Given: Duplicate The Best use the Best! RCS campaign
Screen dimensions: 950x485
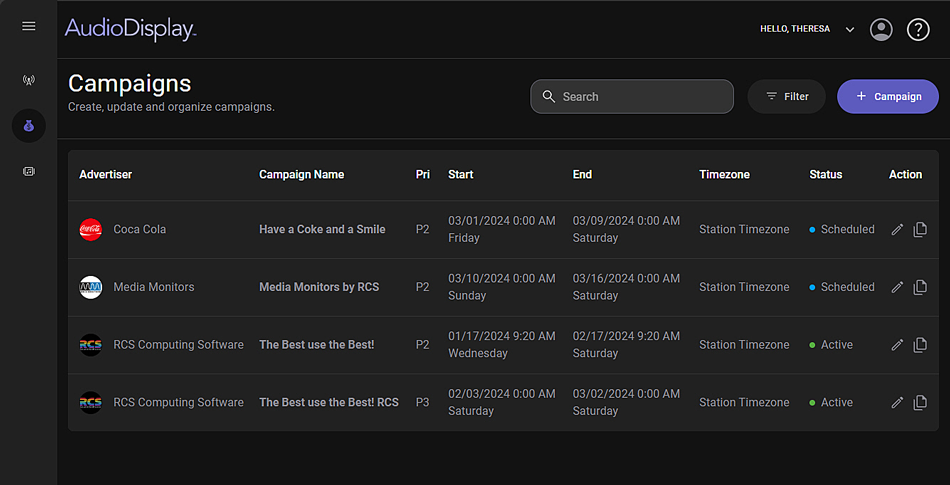Looking at the screenshot, I should pyautogui.click(x=920, y=402).
